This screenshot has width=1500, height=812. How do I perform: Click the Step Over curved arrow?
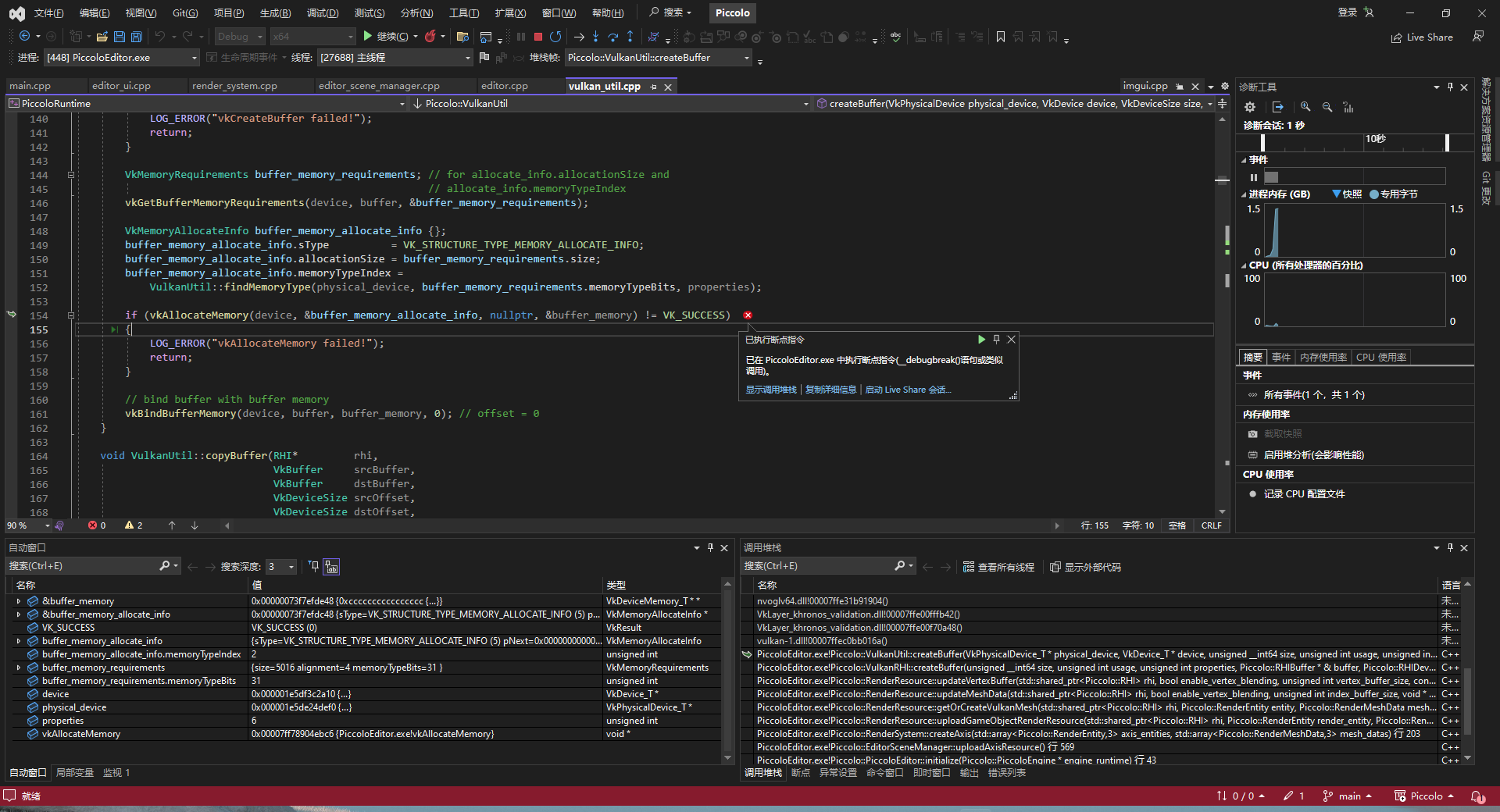click(613, 37)
